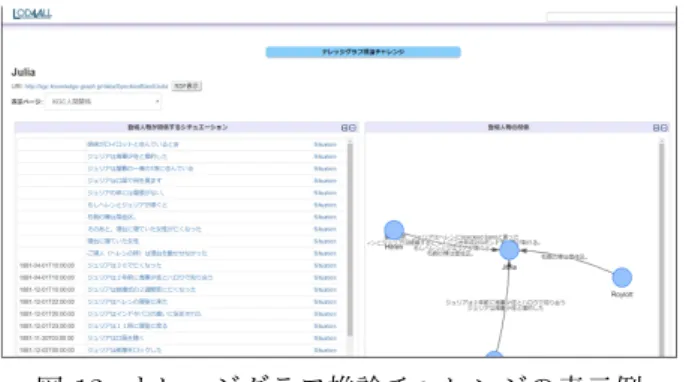
Task: Open Julia's URI link
Action: (x=96, y=86)
